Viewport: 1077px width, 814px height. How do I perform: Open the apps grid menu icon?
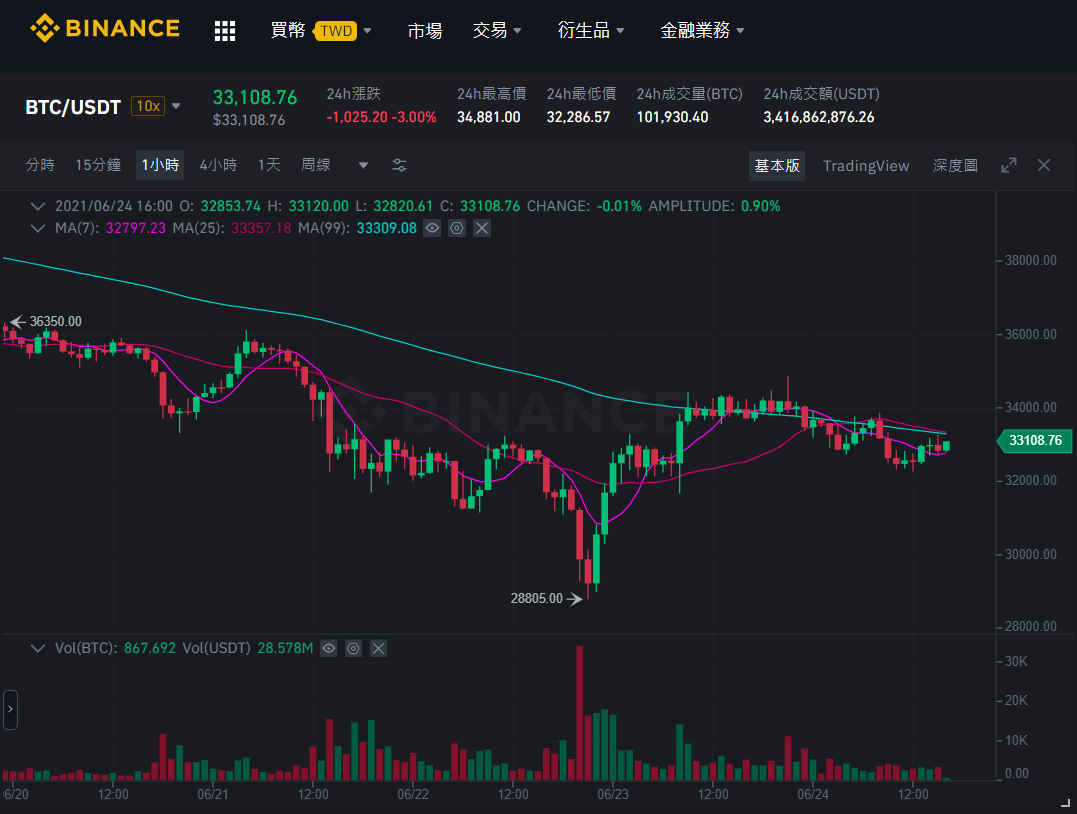pos(225,31)
